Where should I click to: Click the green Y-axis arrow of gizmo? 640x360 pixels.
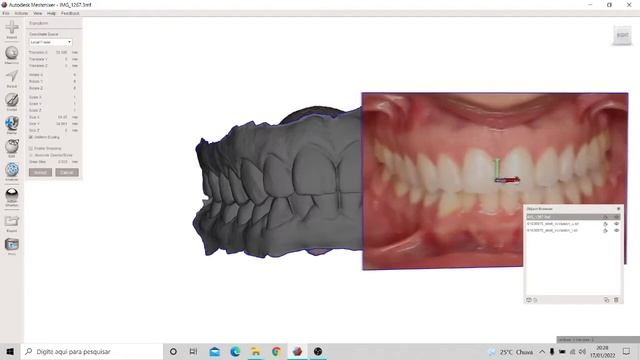497,167
